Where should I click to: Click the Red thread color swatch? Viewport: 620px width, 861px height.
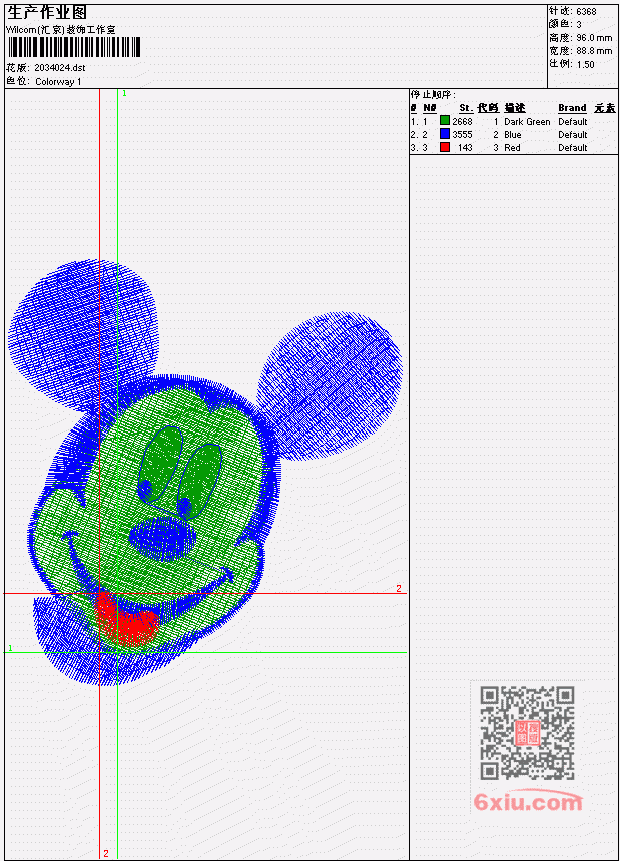coord(445,147)
